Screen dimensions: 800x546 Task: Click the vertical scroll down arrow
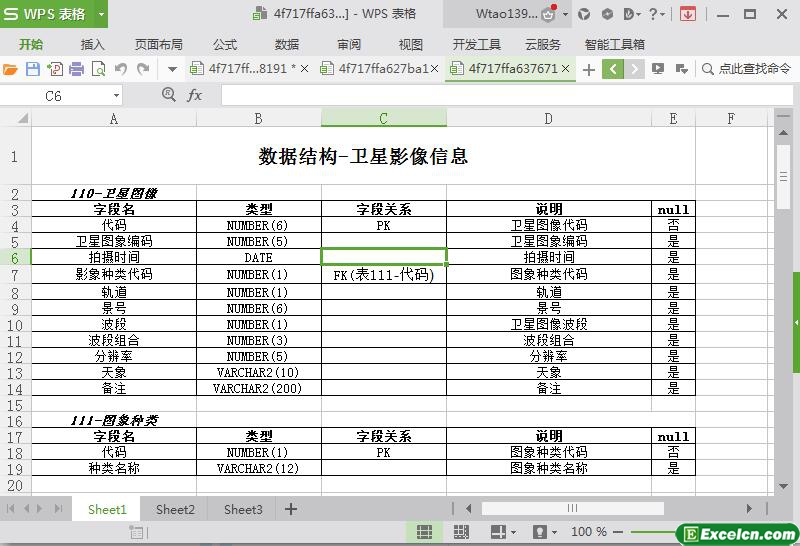click(x=783, y=486)
